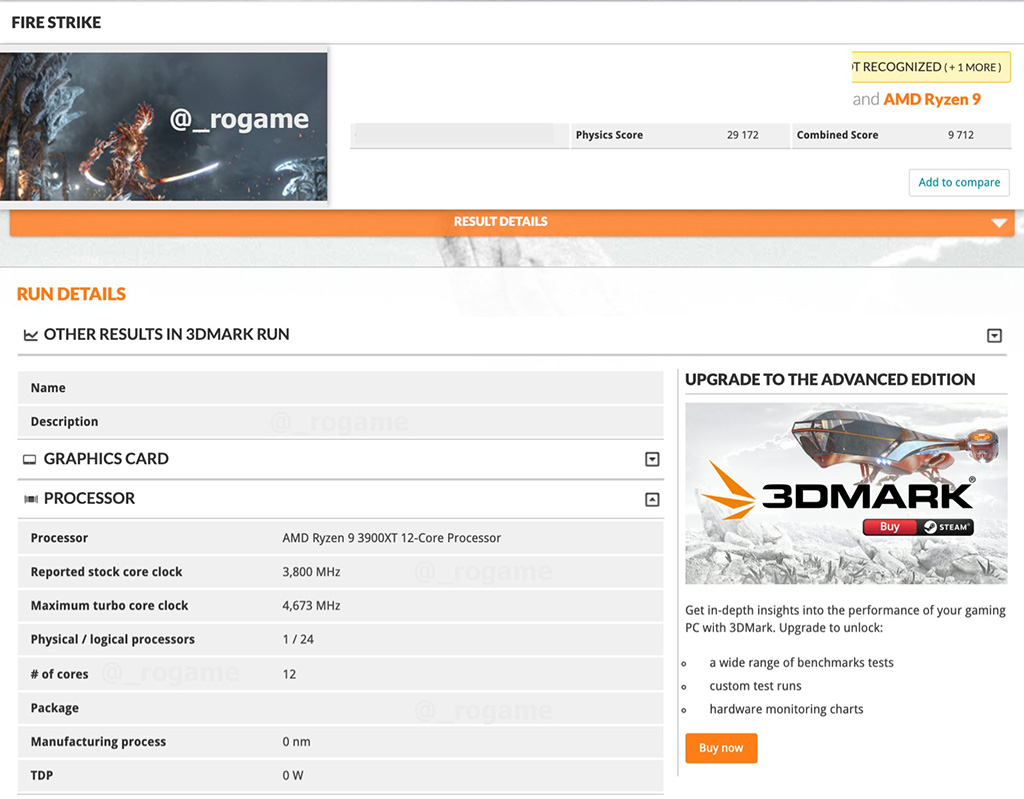The height and width of the screenshot is (799, 1024).
Task: Click the chart icon beside Other Results
Action: (30, 335)
